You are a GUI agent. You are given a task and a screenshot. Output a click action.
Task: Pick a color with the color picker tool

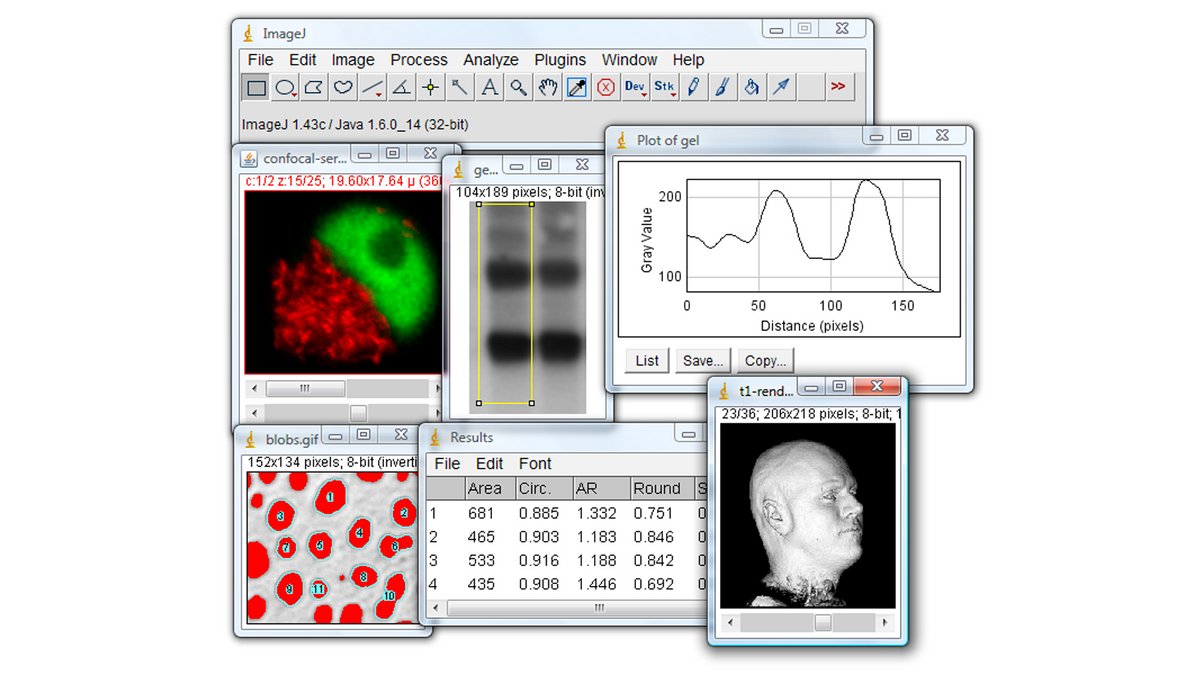pos(576,88)
